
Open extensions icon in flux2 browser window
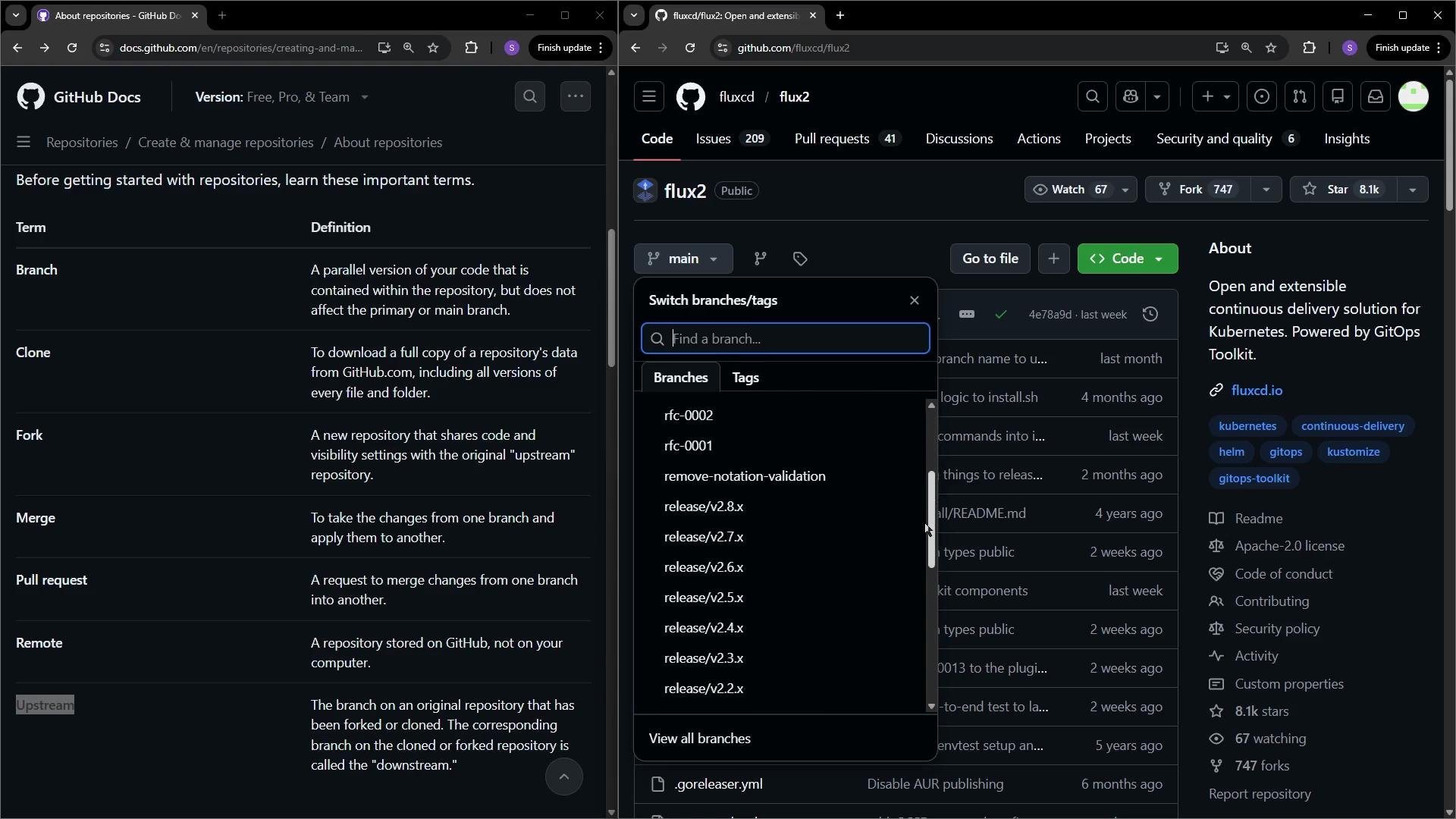[x=1309, y=48]
